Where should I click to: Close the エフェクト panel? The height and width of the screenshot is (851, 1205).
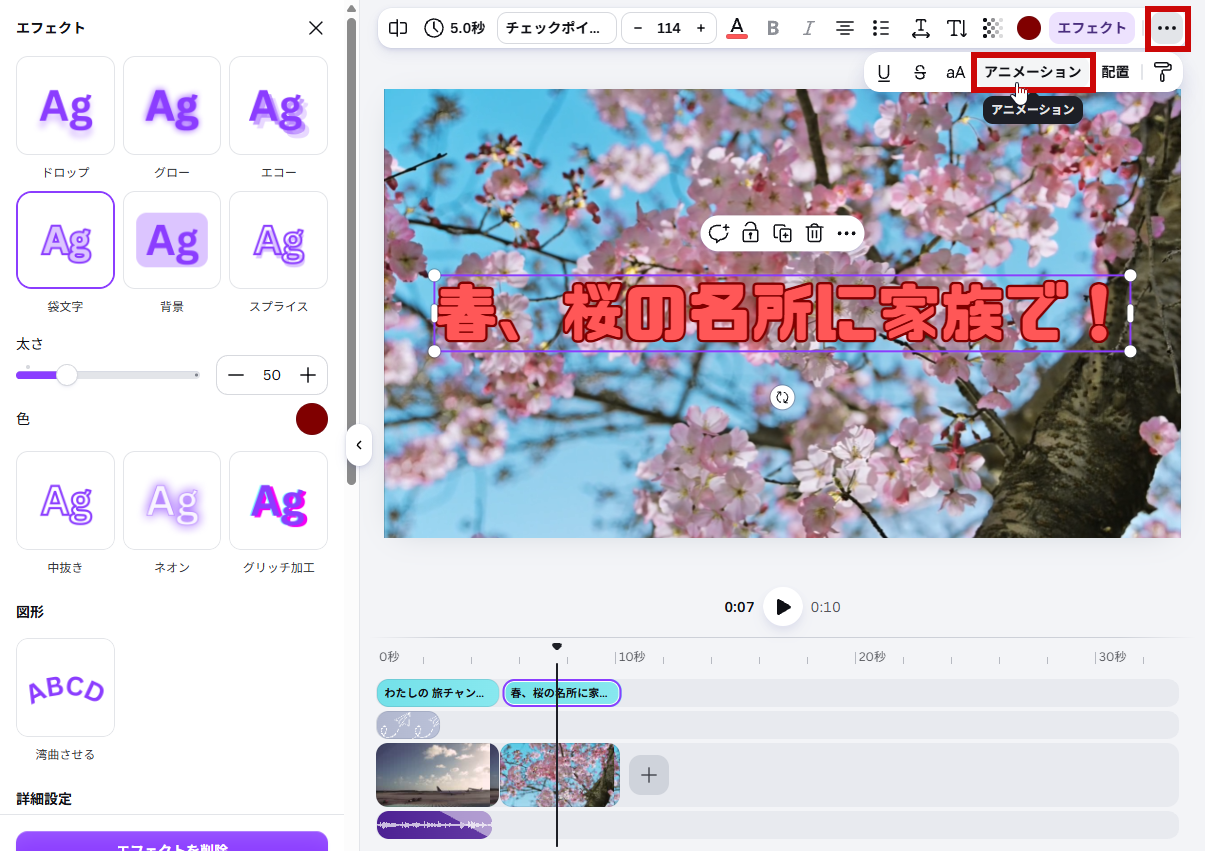(x=316, y=28)
